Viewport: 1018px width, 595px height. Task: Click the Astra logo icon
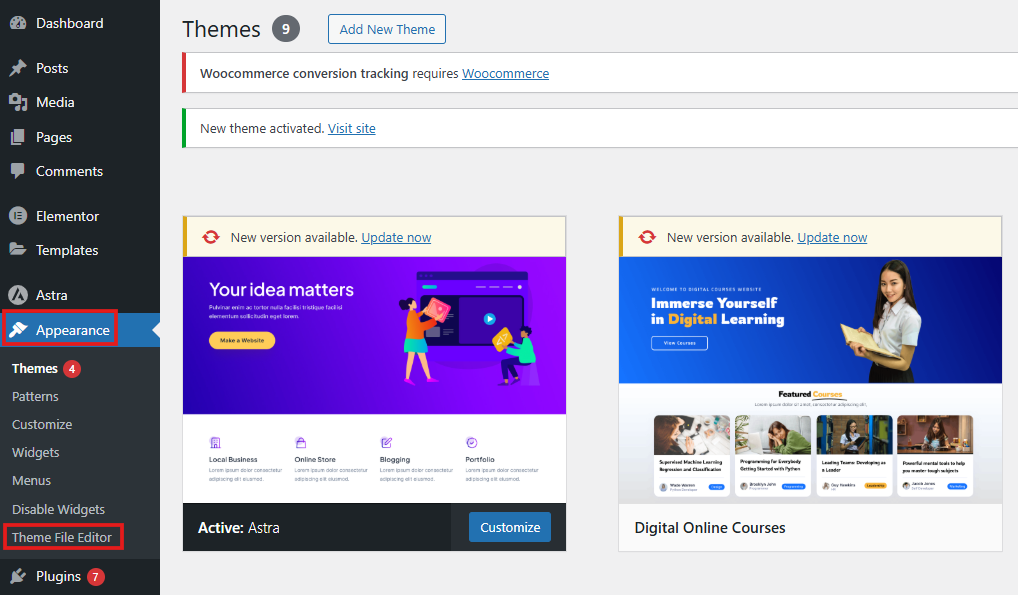pos(17,295)
